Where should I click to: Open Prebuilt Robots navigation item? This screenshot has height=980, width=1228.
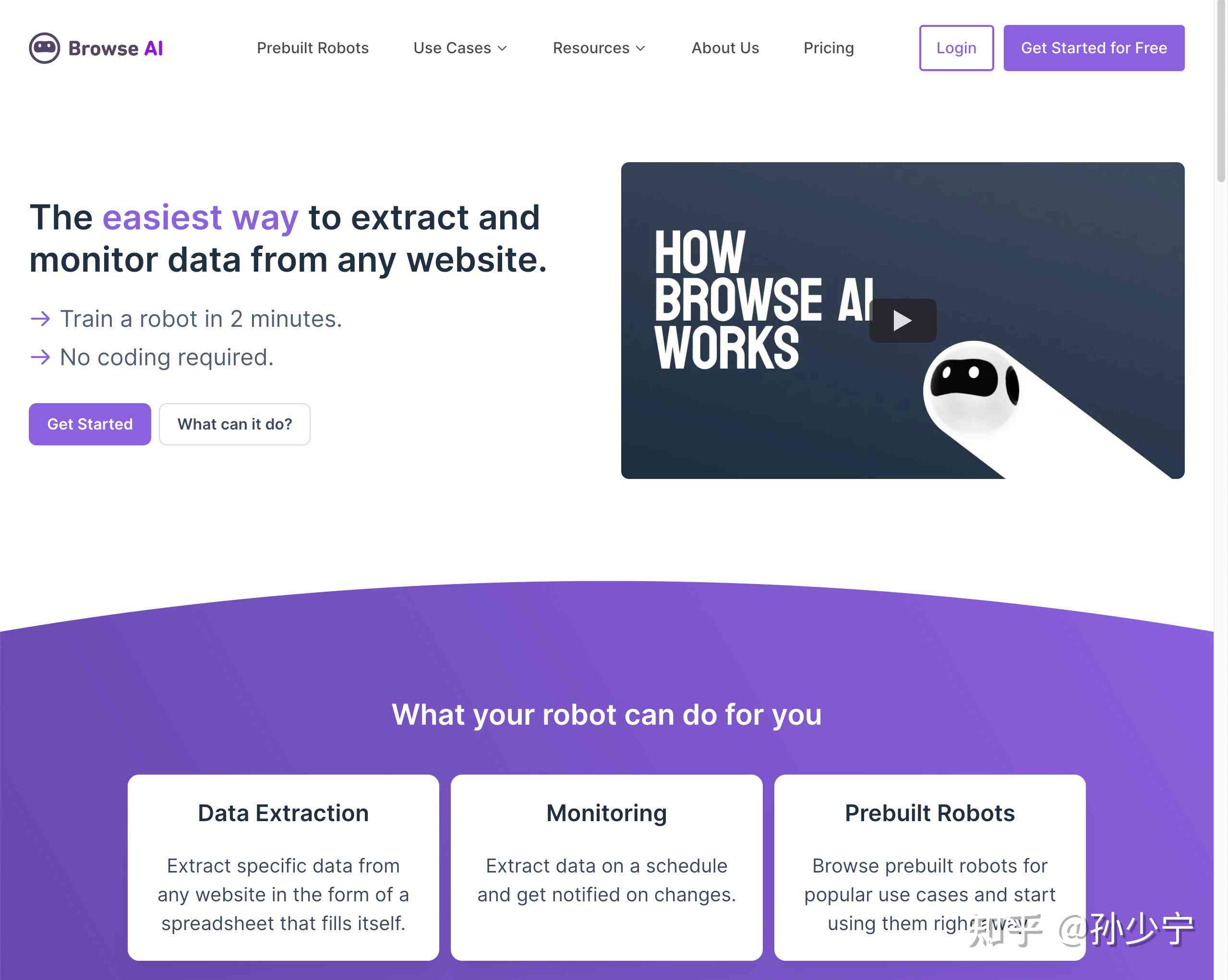tap(311, 47)
